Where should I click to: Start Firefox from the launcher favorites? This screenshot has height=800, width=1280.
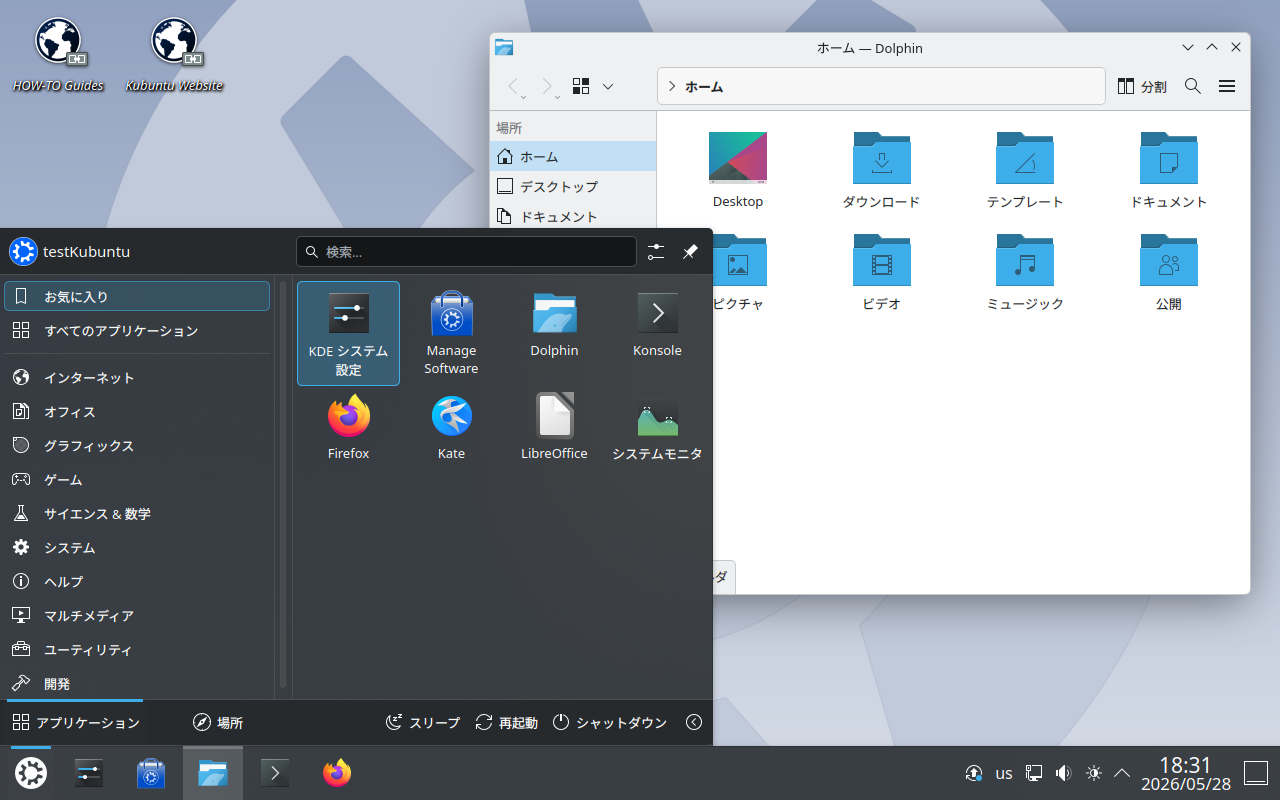coord(348,428)
